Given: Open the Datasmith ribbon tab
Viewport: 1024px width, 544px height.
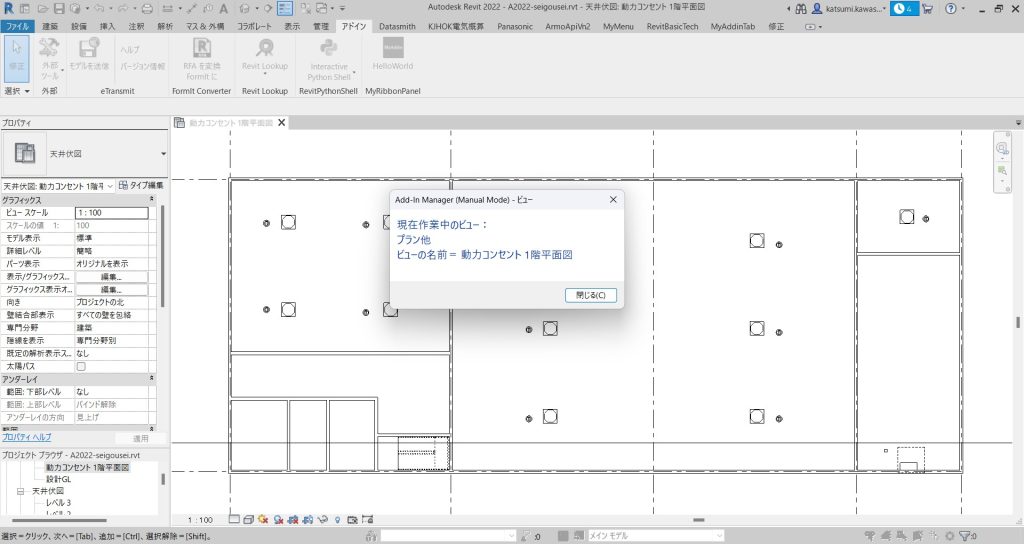Looking at the screenshot, I should coord(397,25).
